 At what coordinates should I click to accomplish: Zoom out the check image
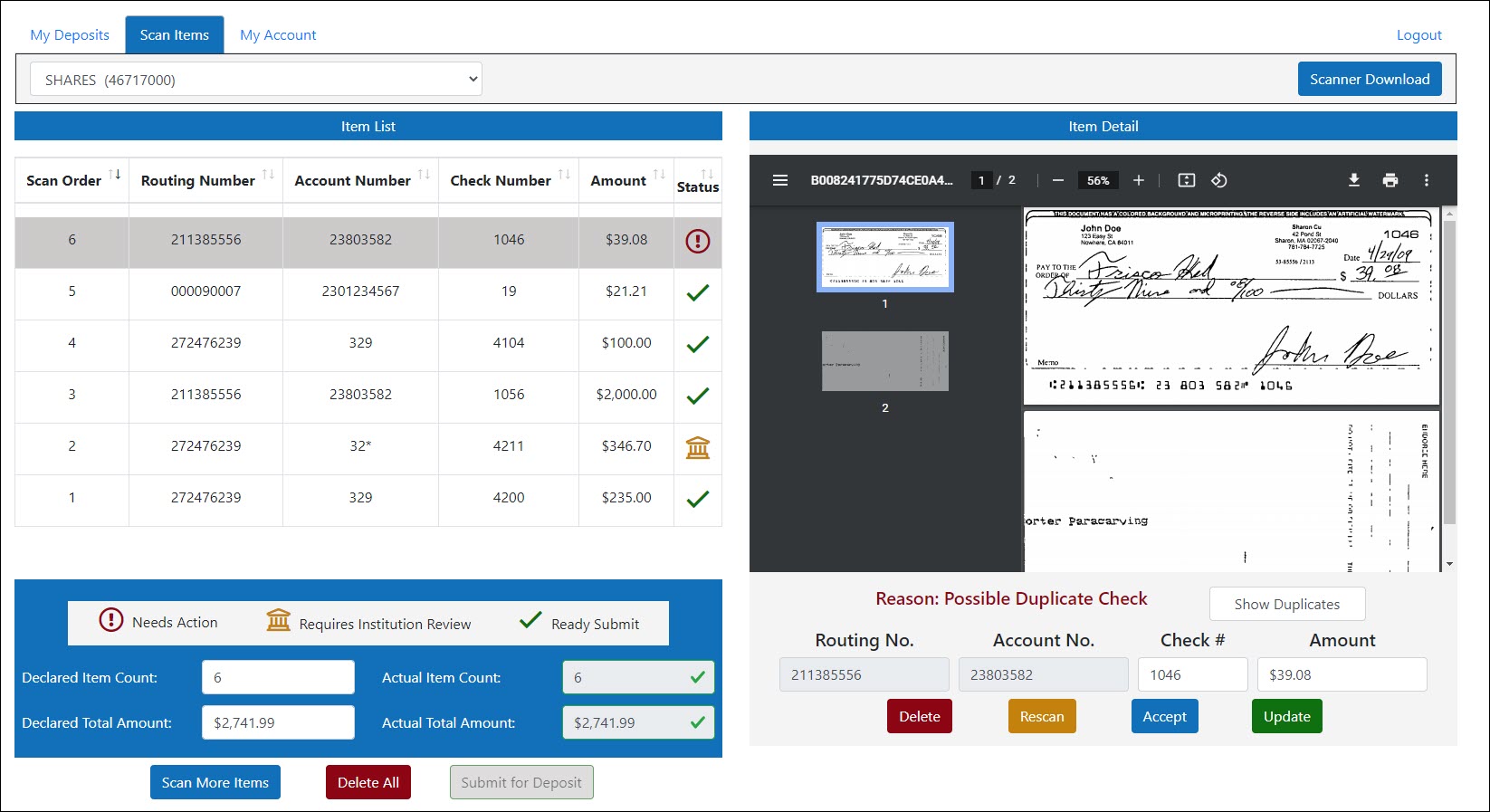point(1057,180)
